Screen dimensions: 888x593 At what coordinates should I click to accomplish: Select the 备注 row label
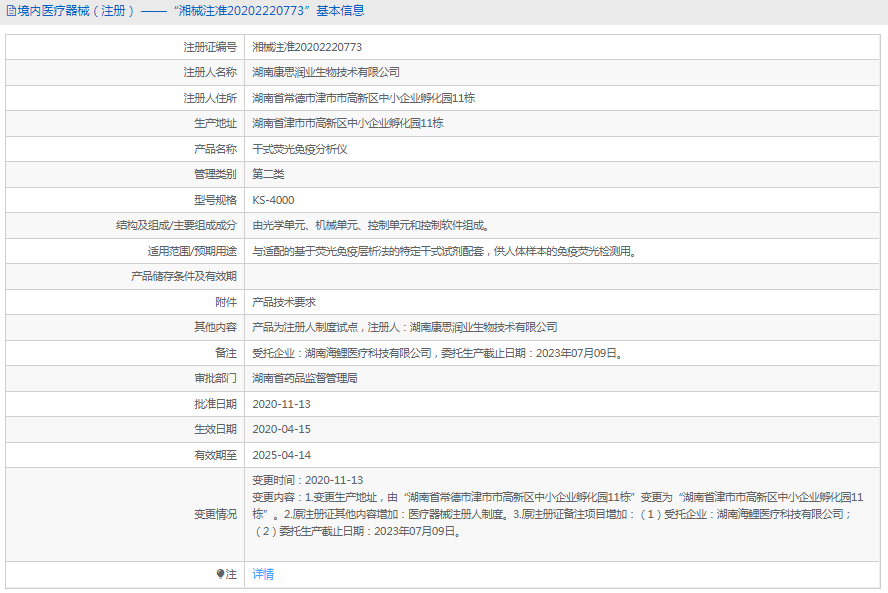pos(226,353)
